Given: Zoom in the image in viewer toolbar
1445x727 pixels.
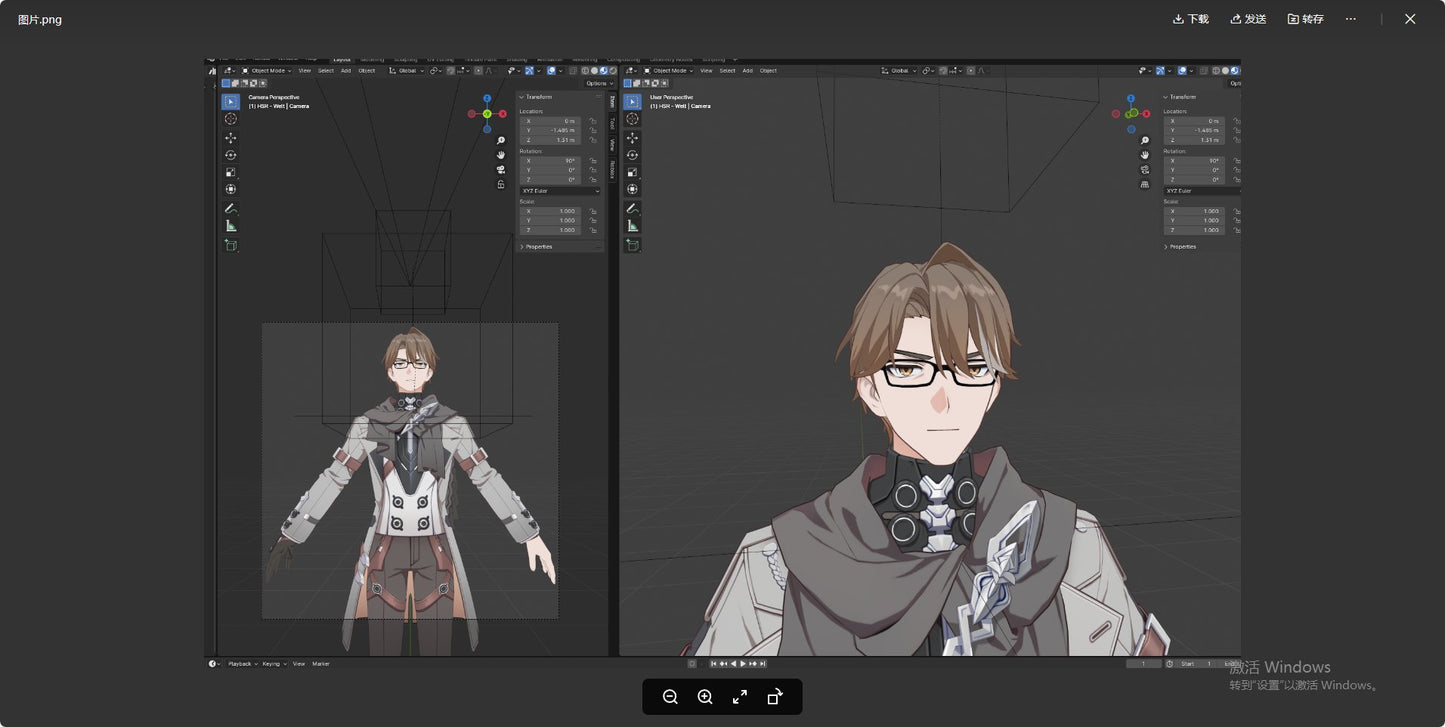Looking at the screenshot, I should click(705, 697).
